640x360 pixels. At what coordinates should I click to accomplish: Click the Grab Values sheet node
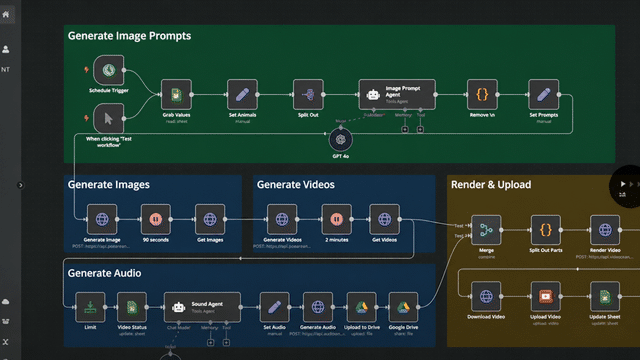pyautogui.click(x=176, y=95)
